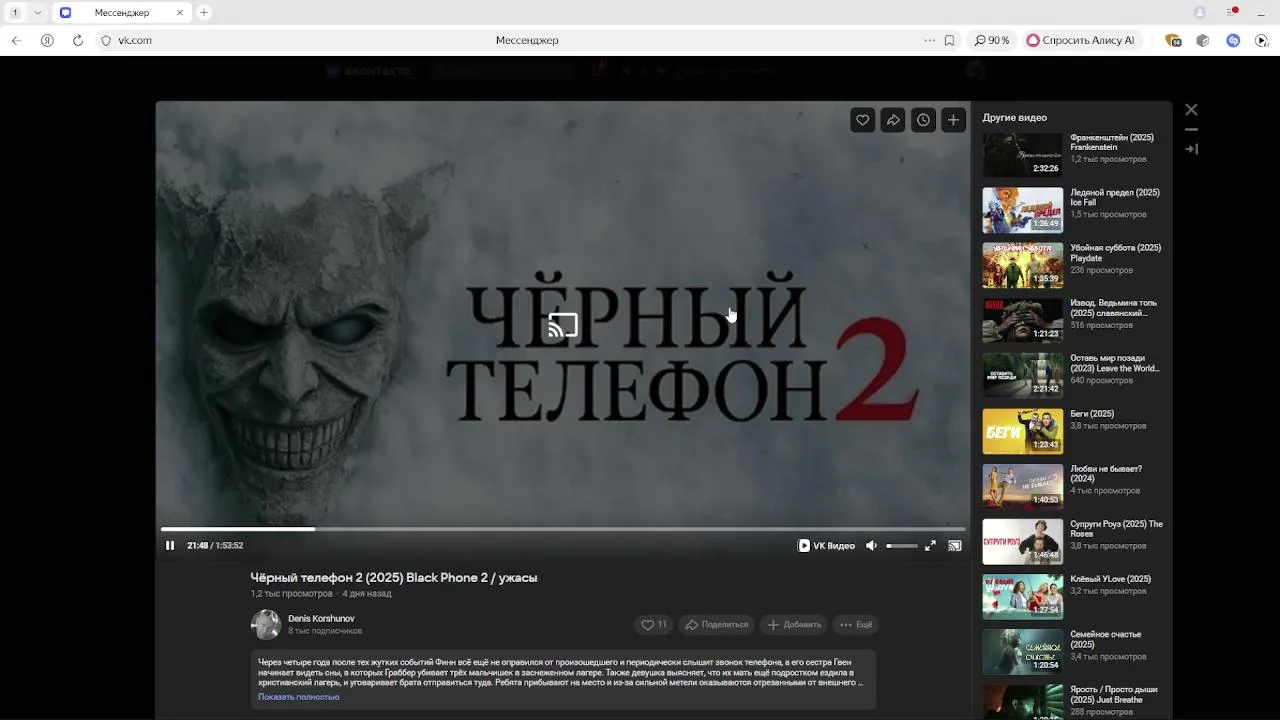Open Беги (2025) video thumbnail

pyautogui.click(x=1022, y=431)
